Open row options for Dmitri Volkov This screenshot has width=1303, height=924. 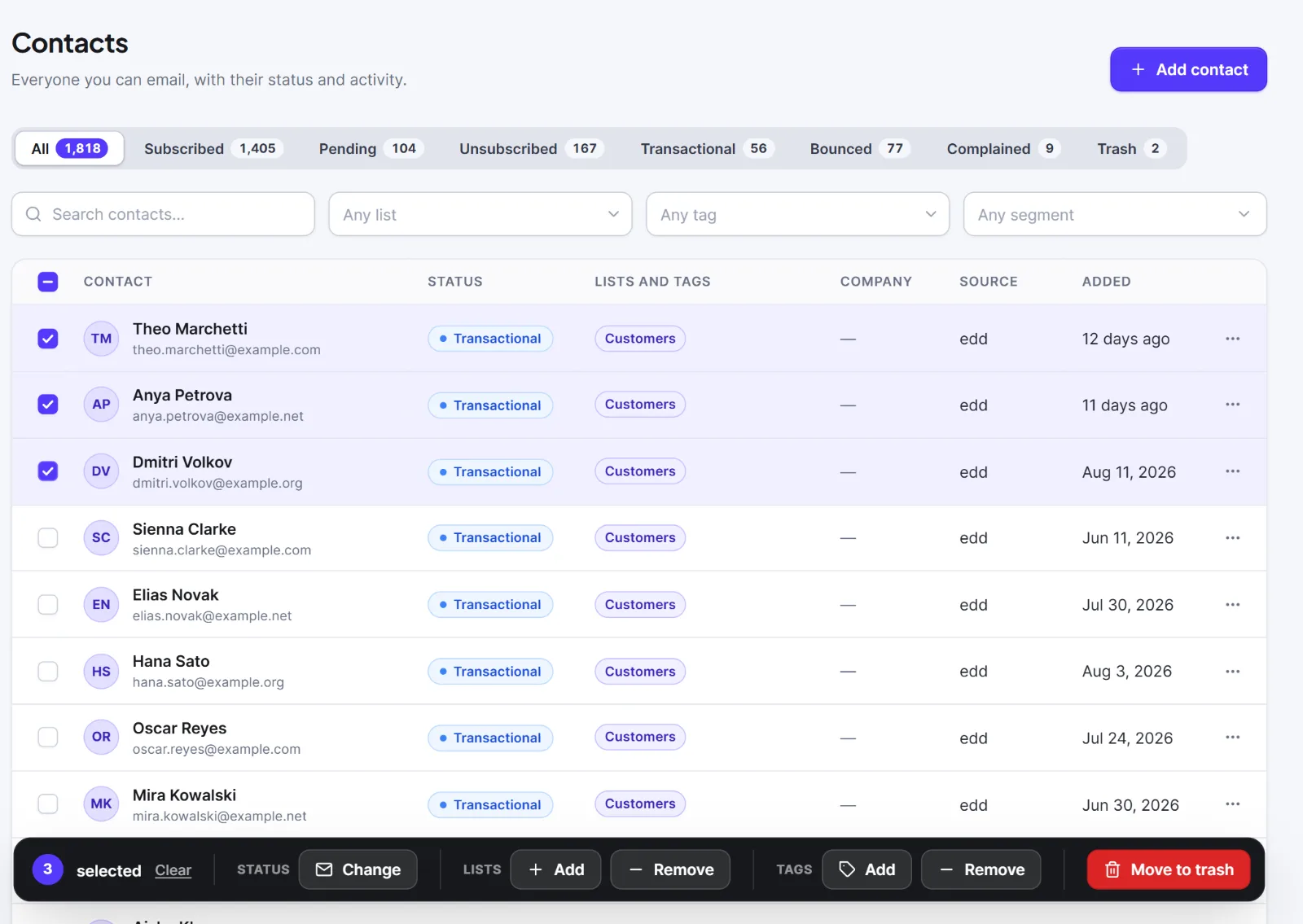point(1232,471)
